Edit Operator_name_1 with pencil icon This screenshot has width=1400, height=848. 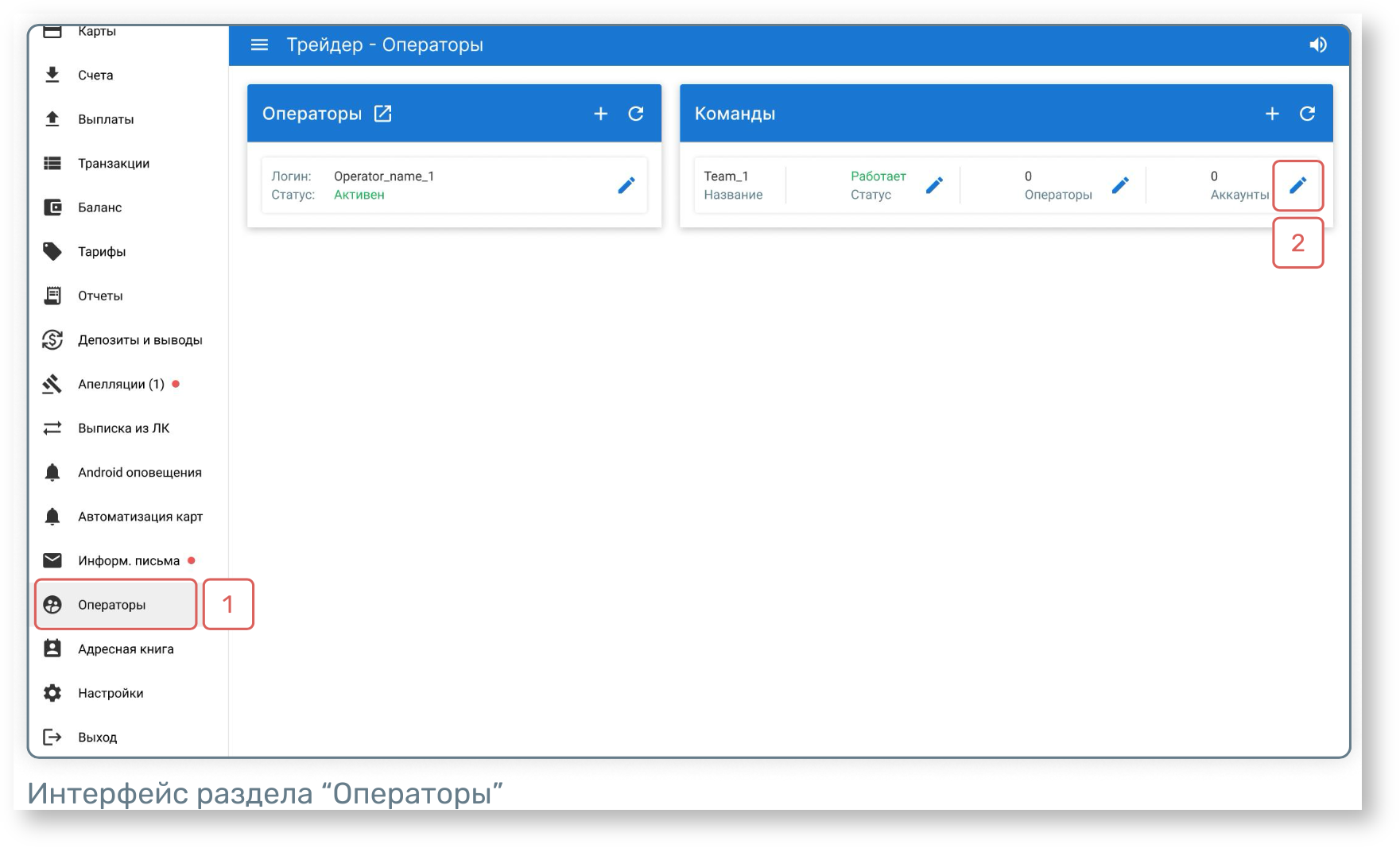(626, 185)
